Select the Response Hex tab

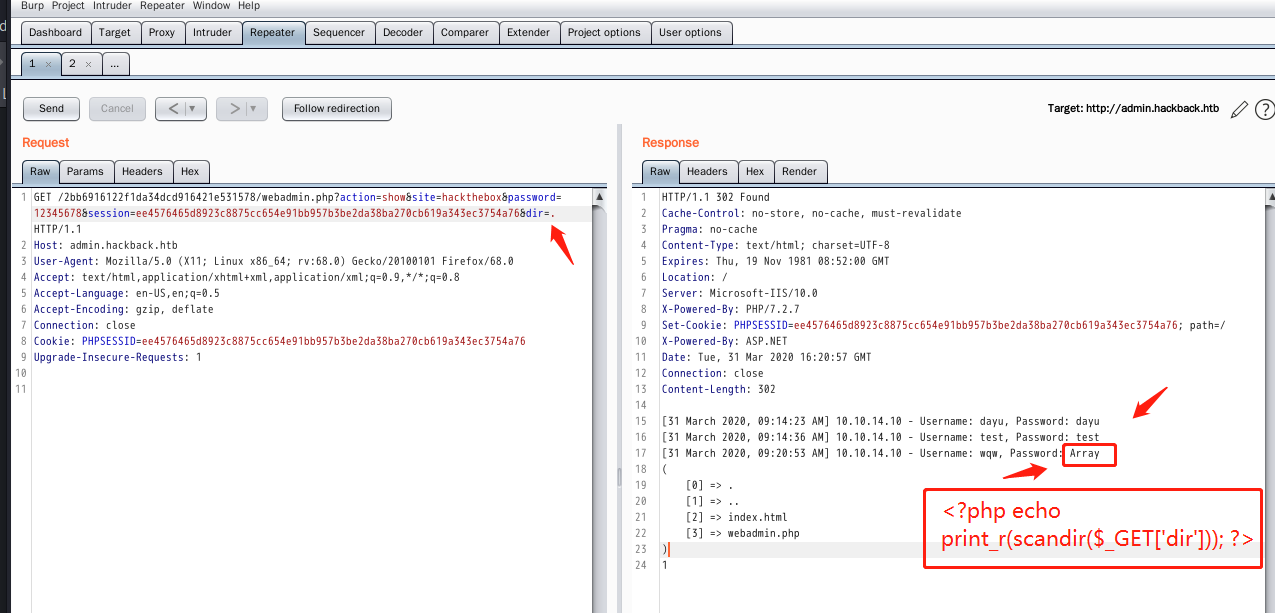(755, 171)
